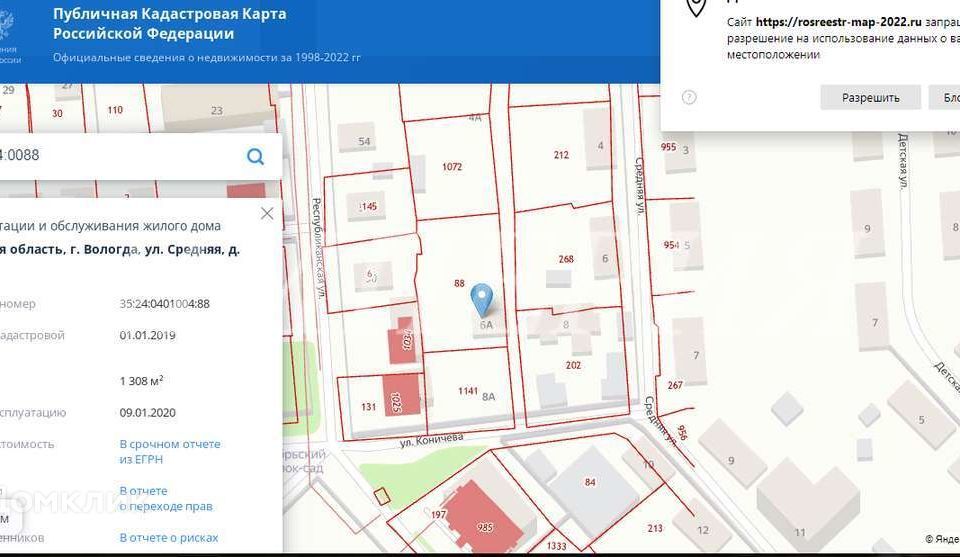Select parcel 1072 on the map
The image size is (960, 557).
click(x=452, y=166)
